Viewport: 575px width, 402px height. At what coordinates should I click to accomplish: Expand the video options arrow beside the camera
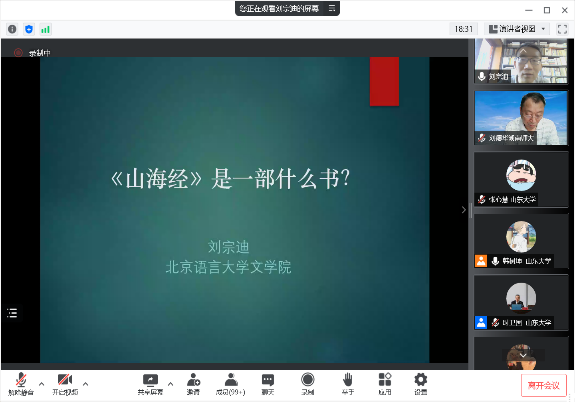[85, 384]
